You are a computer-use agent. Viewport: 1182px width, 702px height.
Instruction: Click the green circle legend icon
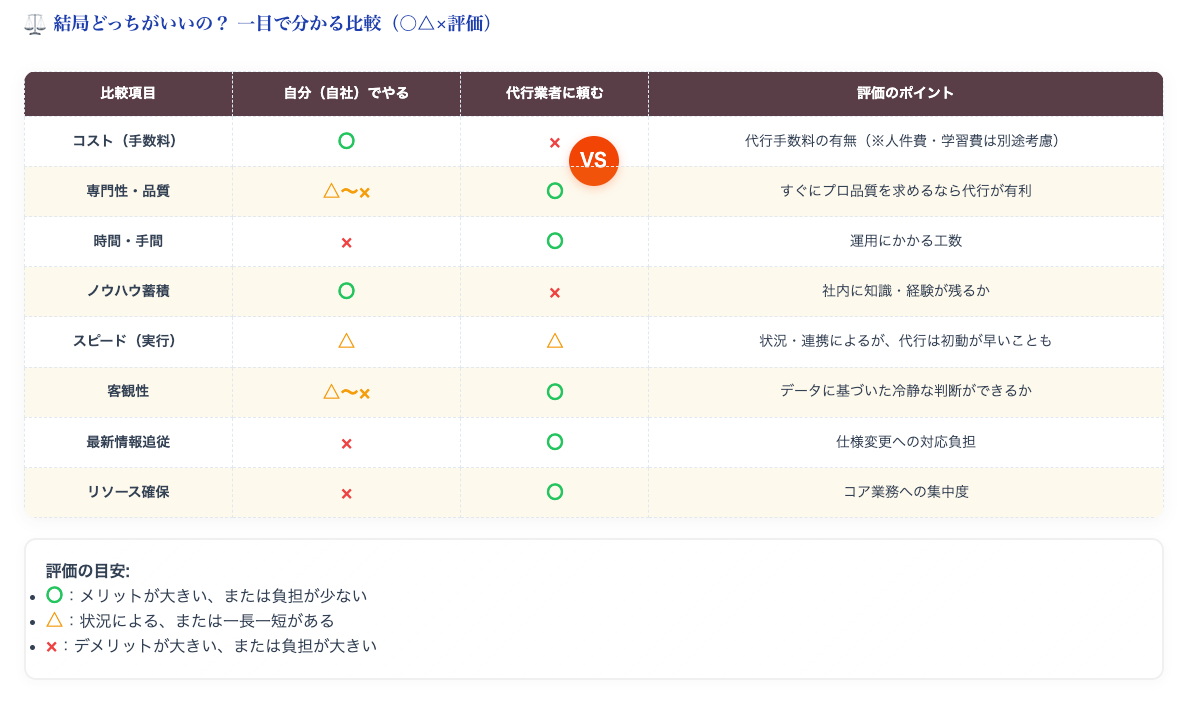54,595
